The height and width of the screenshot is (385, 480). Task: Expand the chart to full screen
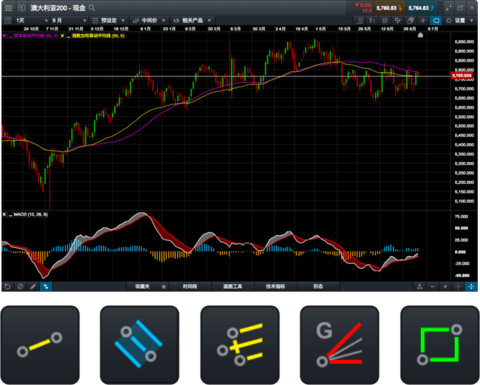point(449,8)
